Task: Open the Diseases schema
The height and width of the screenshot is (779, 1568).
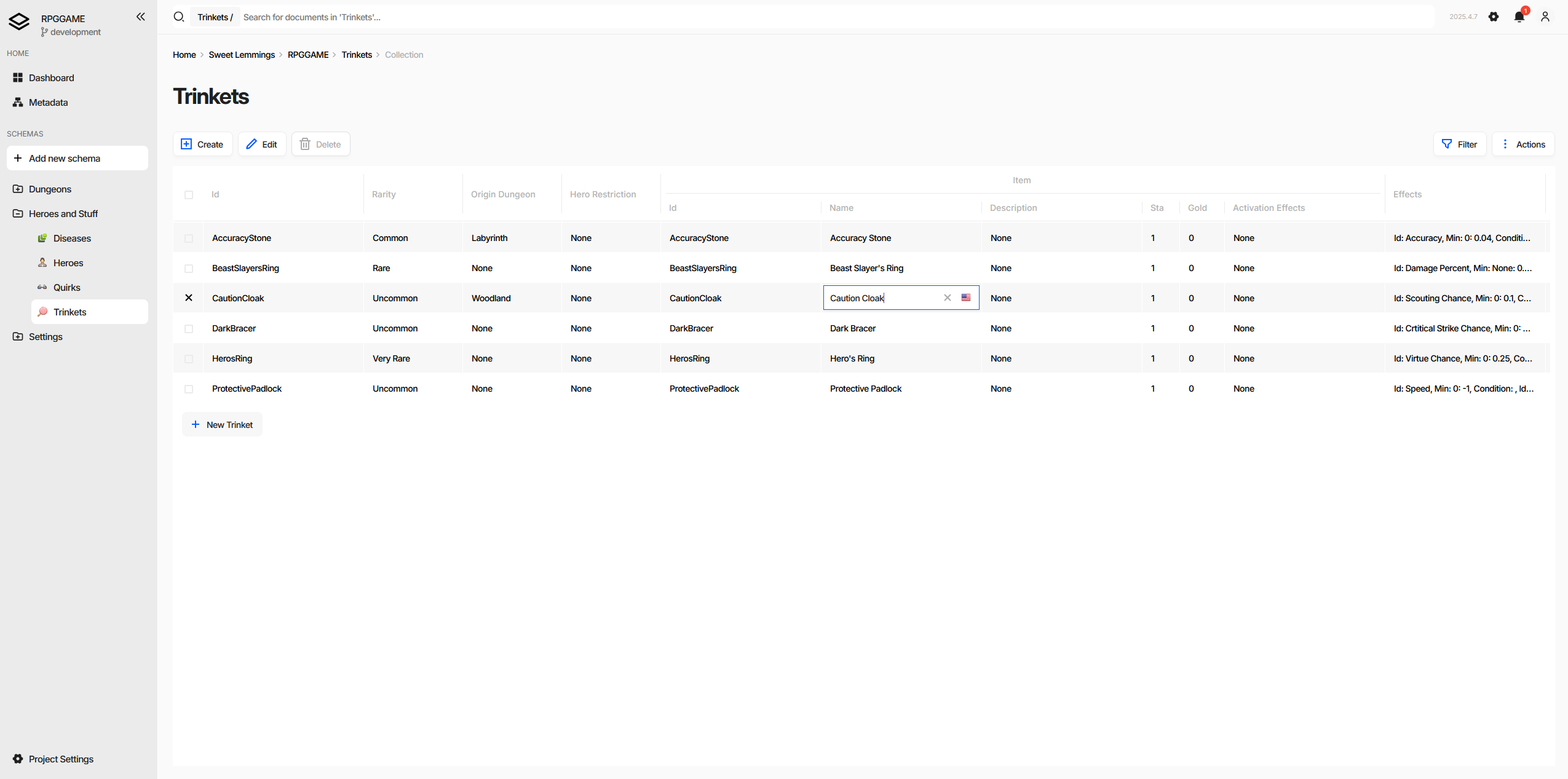Action: 71,238
